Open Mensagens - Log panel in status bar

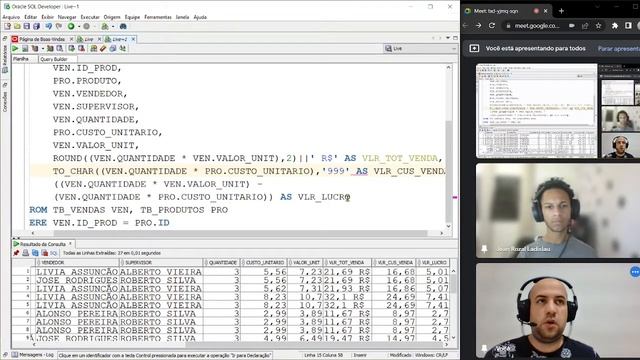(x=33, y=355)
